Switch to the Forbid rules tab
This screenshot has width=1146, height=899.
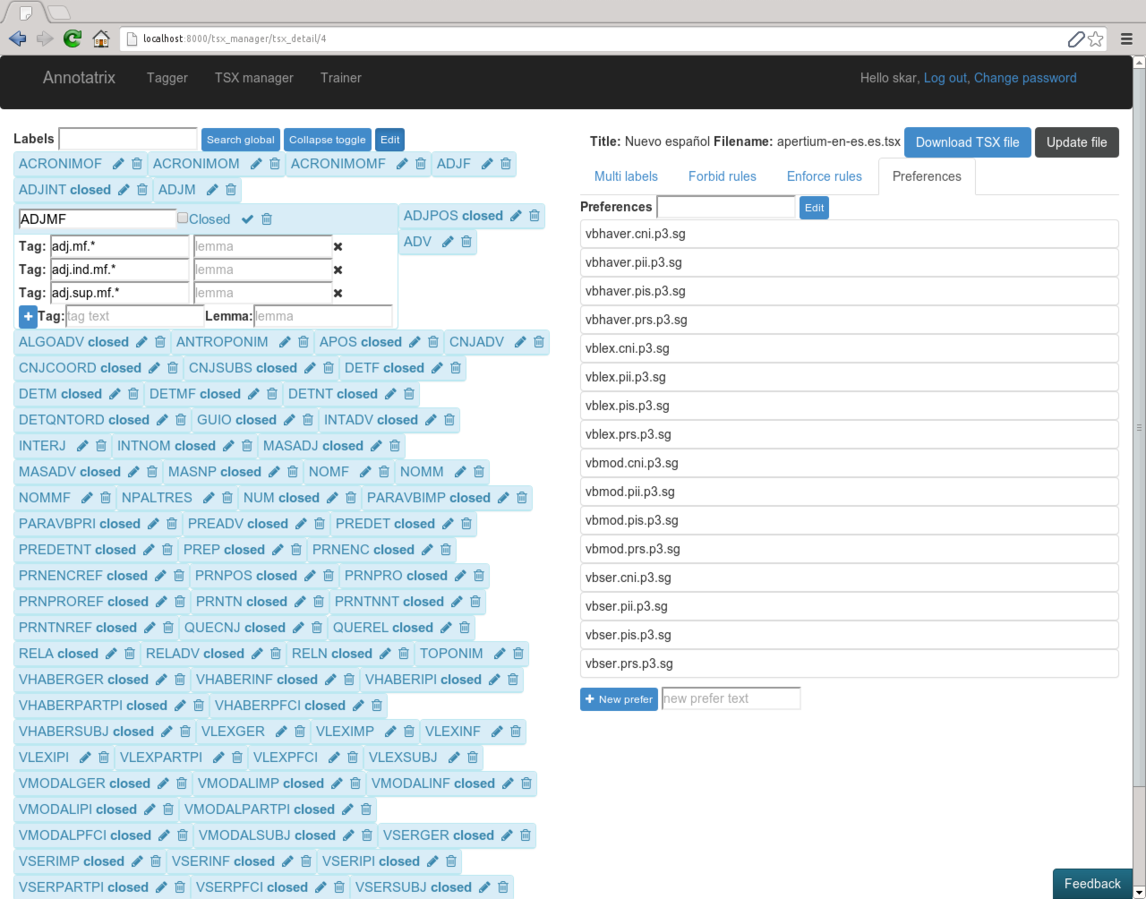(722, 176)
